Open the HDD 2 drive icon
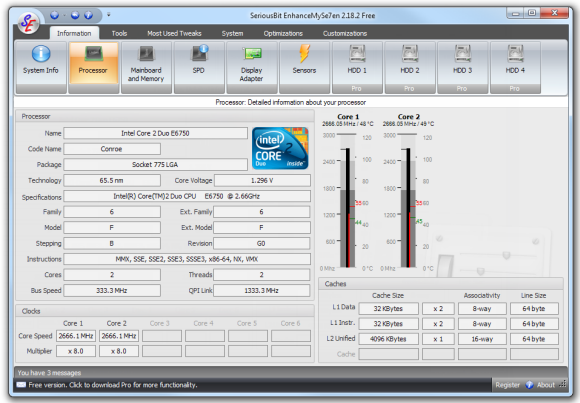The height and width of the screenshot is (403, 580). pos(410,67)
